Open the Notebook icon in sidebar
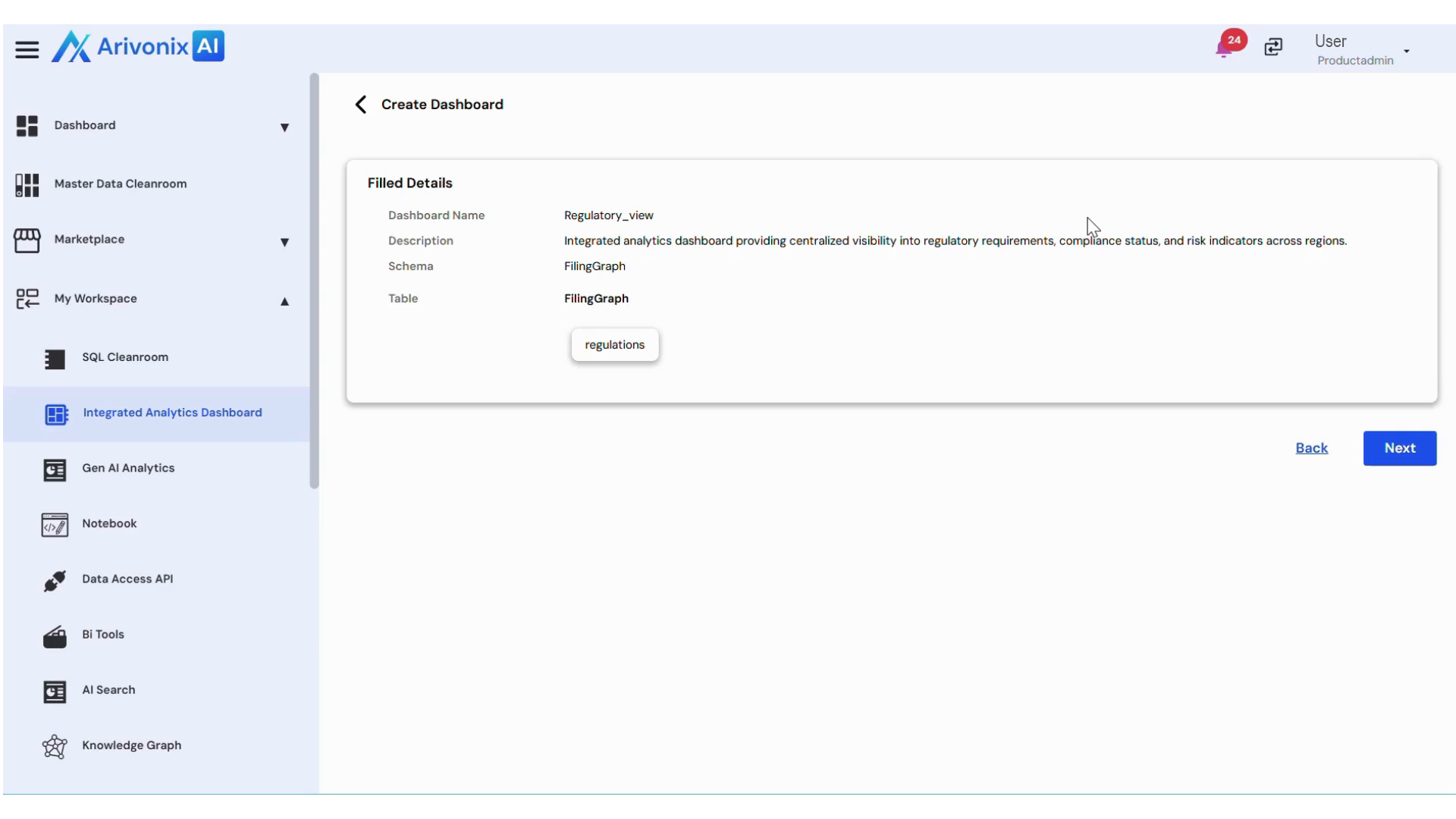The height and width of the screenshot is (819, 1456). coord(55,525)
